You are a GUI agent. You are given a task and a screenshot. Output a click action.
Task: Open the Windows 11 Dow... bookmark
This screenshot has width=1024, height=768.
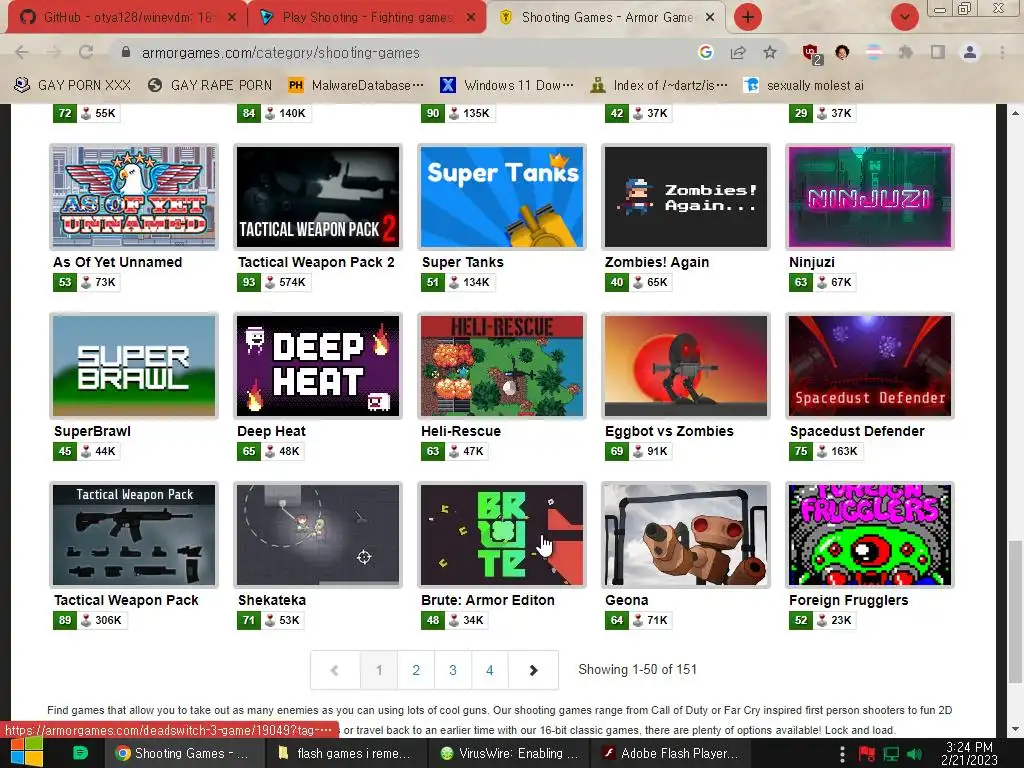507,85
